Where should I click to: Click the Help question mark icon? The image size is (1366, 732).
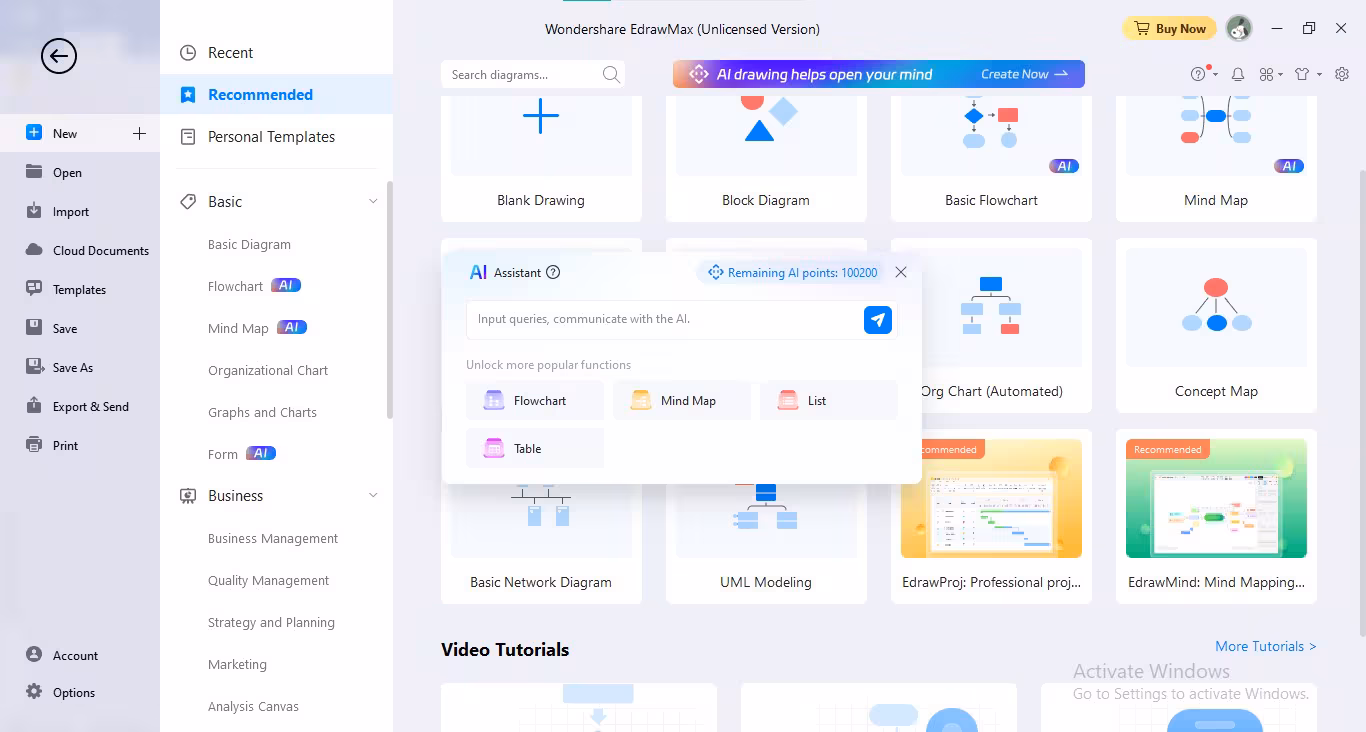point(1198,74)
